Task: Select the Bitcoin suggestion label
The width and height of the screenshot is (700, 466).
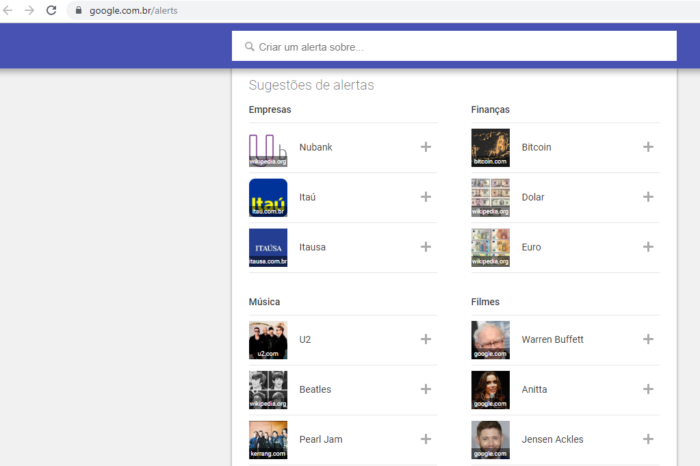Action: click(x=536, y=147)
